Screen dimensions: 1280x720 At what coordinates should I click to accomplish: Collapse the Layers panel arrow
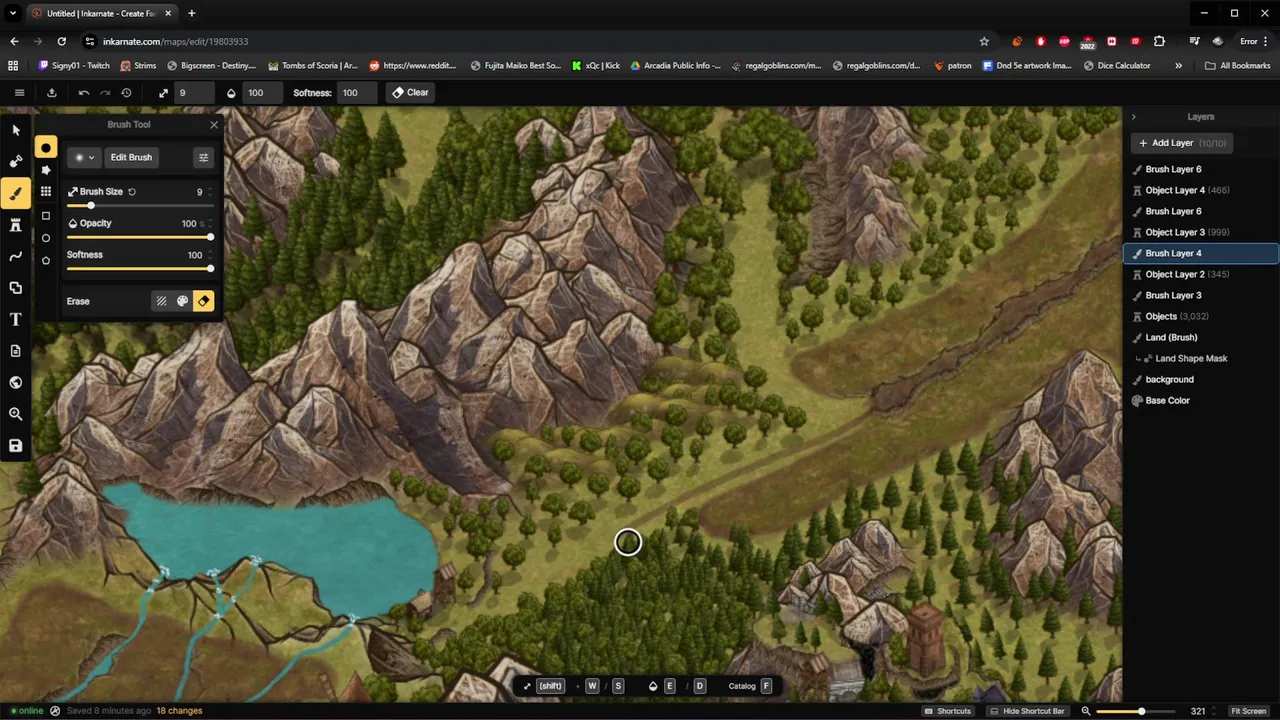tap(1133, 117)
